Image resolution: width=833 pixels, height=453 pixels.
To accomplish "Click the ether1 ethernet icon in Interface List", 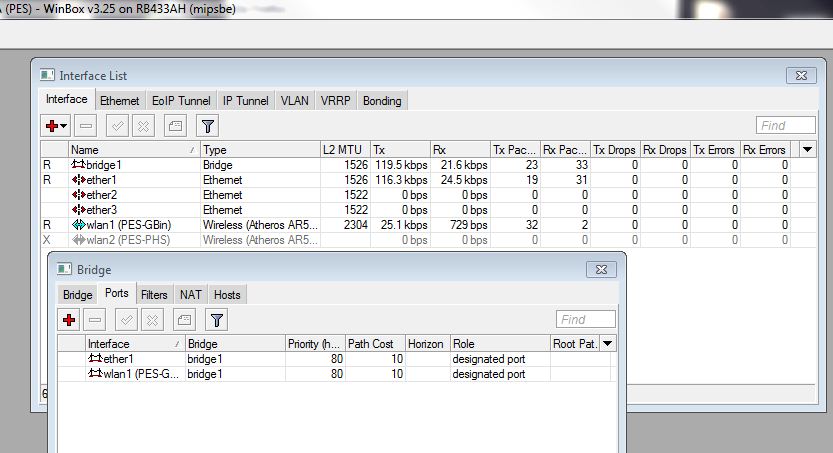I will pos(79,180).
